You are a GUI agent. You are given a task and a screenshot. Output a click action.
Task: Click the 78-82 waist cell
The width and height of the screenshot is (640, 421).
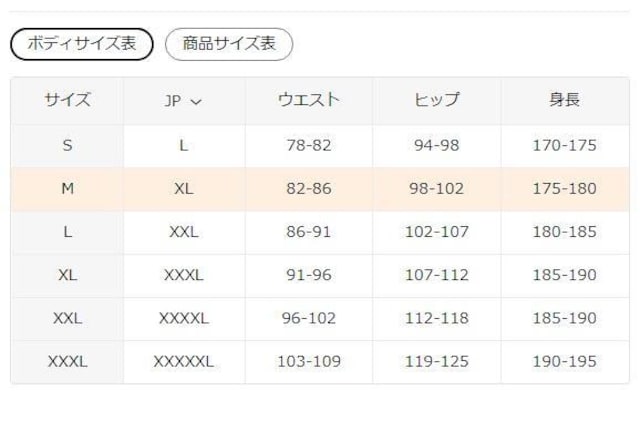(308, 145)
